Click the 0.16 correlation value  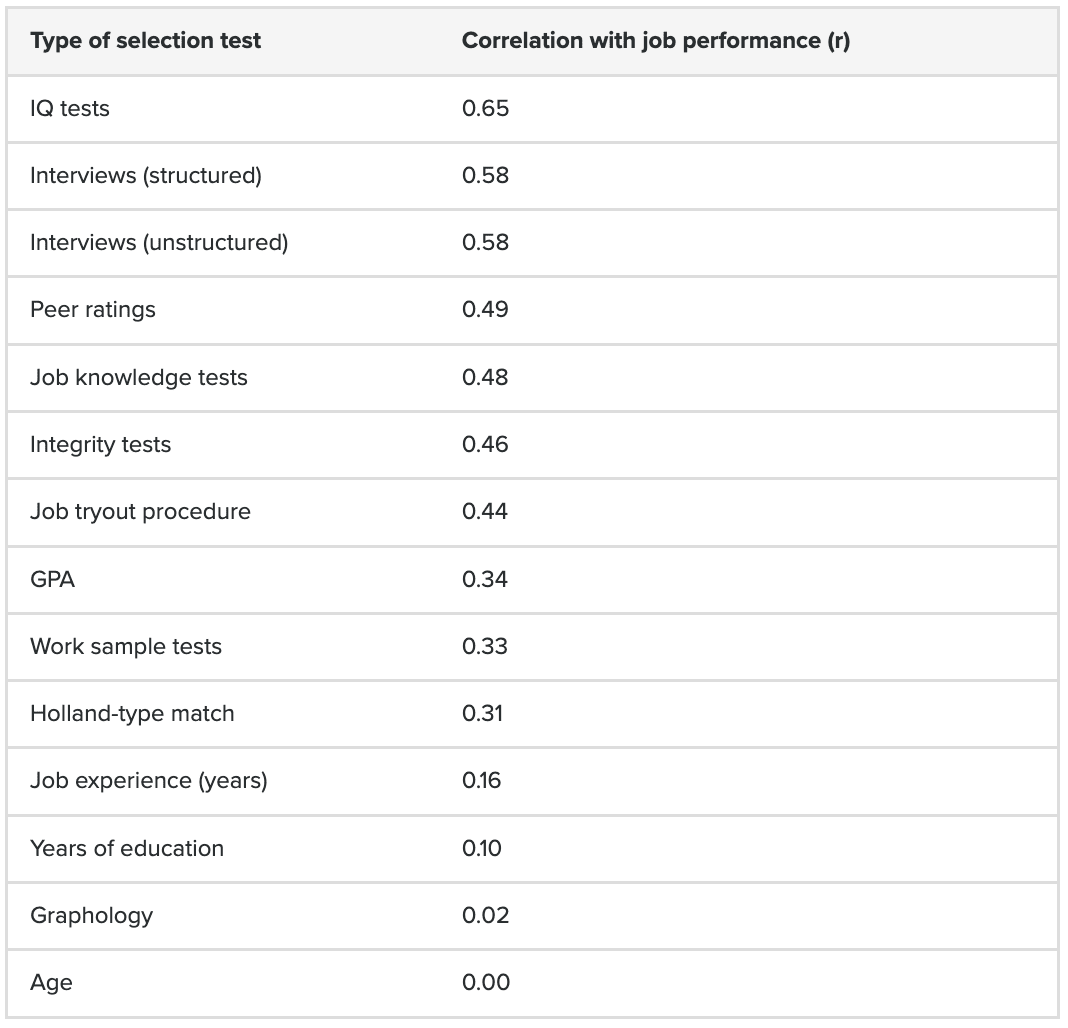click(x=482, y=780)
